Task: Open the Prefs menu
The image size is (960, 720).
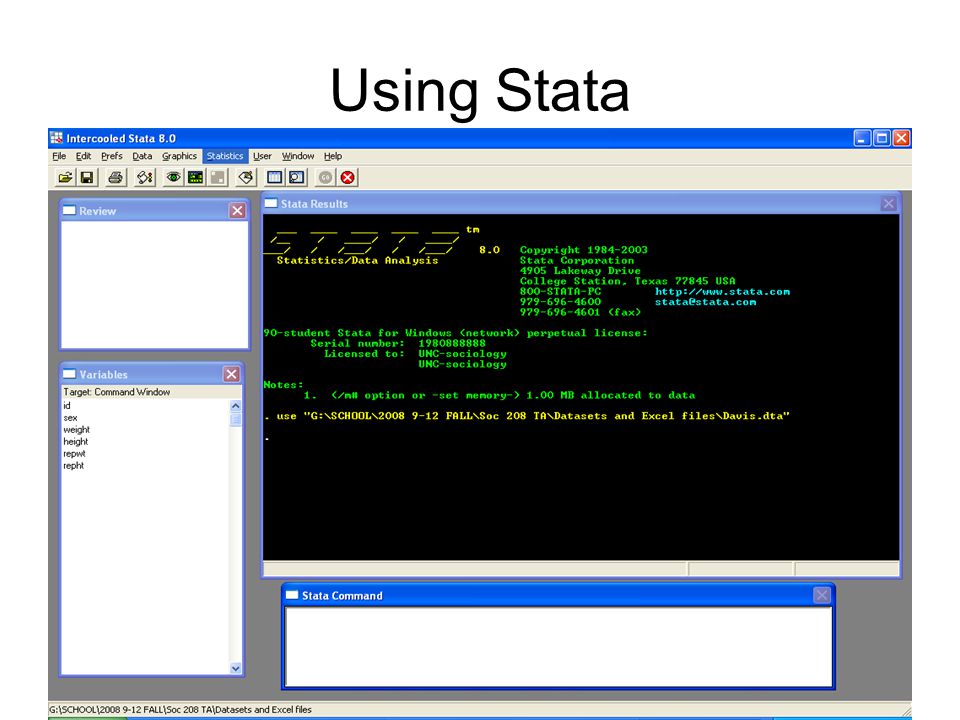Action: point(111,156)
